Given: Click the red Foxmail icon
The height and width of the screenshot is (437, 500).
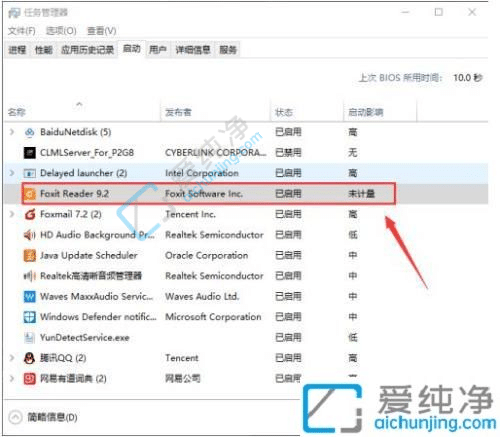Looking at the screenshot, I should click(29, 214).
